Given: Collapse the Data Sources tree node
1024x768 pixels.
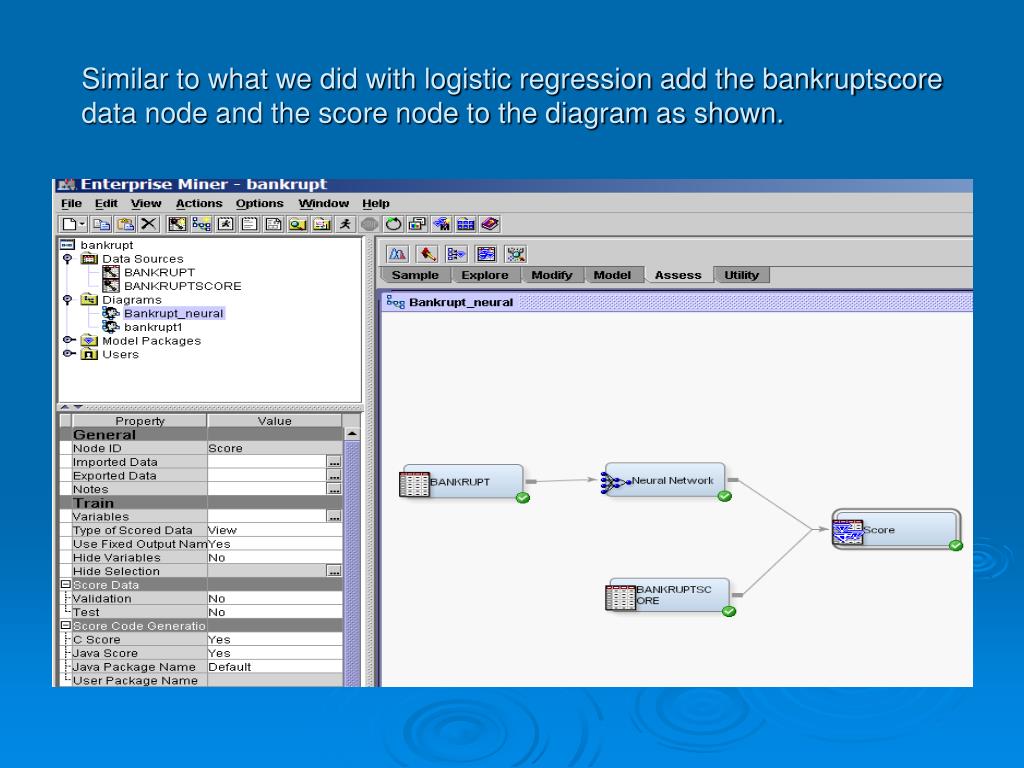Looking at the screenshot, I should coord(67,259).
